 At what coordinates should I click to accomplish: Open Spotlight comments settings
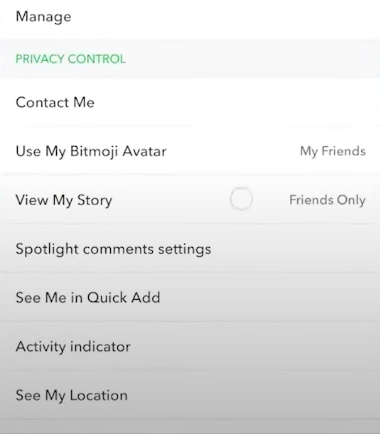pos(190,249)
